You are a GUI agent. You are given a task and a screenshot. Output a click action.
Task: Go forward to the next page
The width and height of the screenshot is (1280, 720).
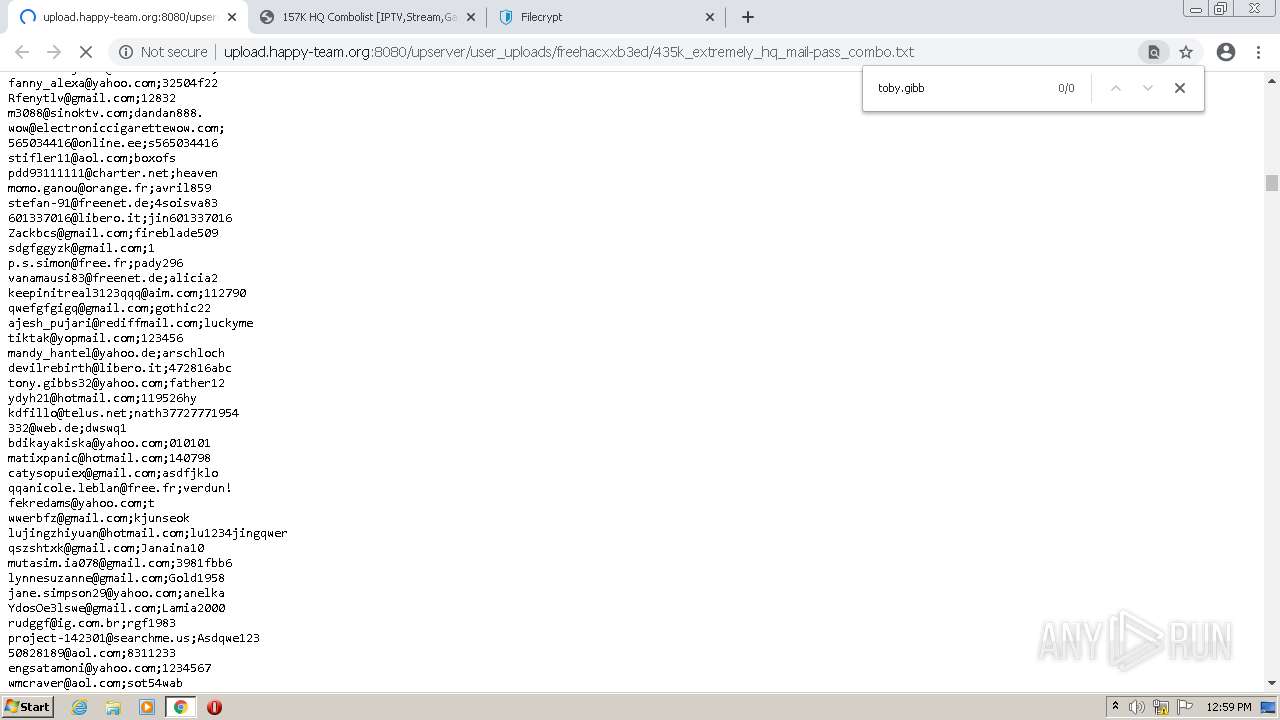54,52
